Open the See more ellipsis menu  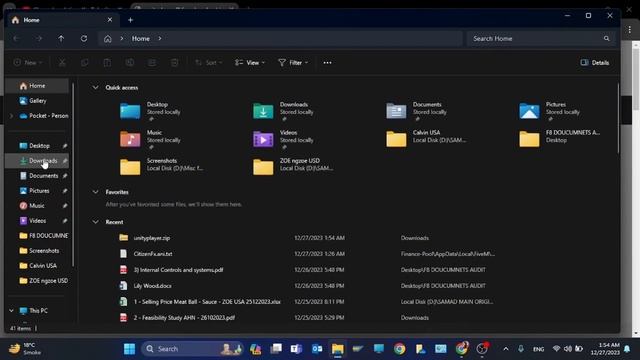tap(327, 62)
